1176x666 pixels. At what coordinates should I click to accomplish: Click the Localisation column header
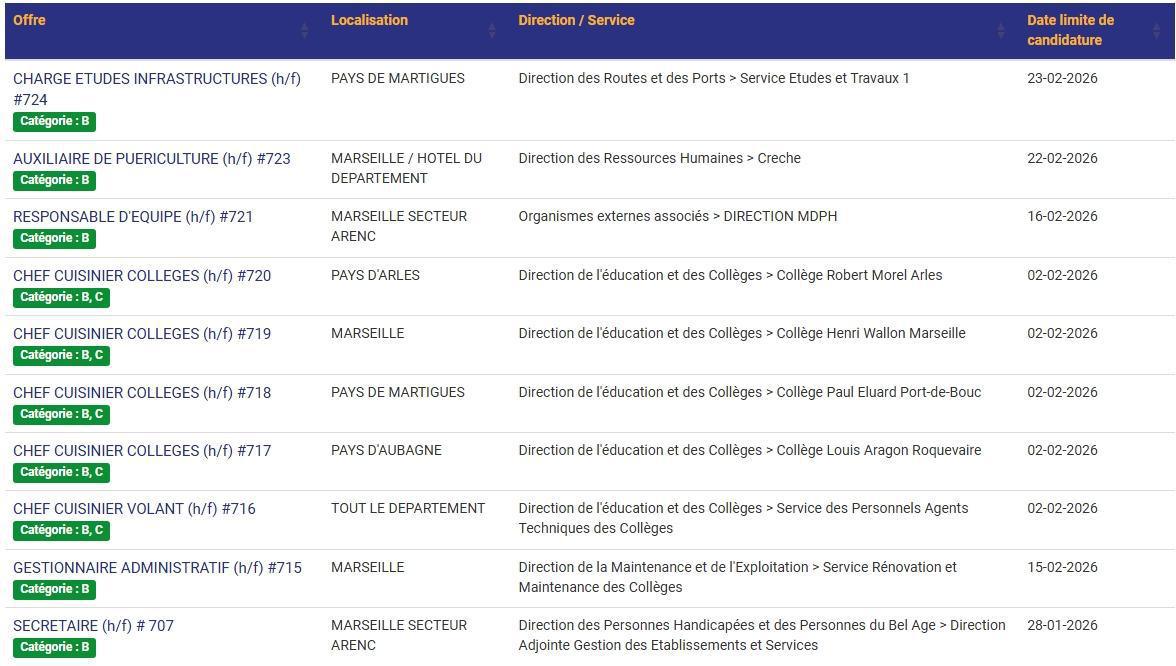tap(370, 20)
